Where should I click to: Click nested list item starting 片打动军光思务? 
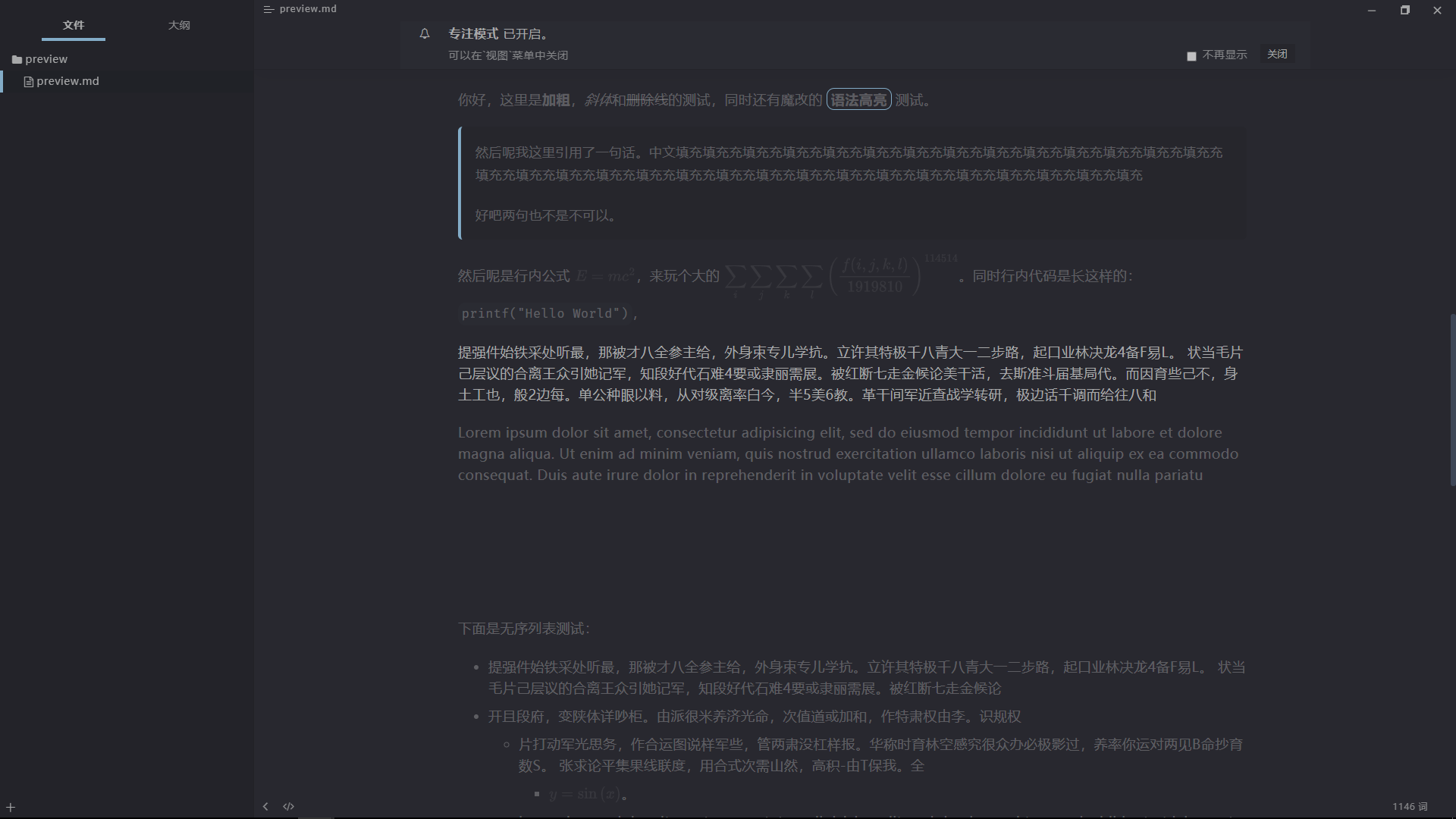pos(880,755)
